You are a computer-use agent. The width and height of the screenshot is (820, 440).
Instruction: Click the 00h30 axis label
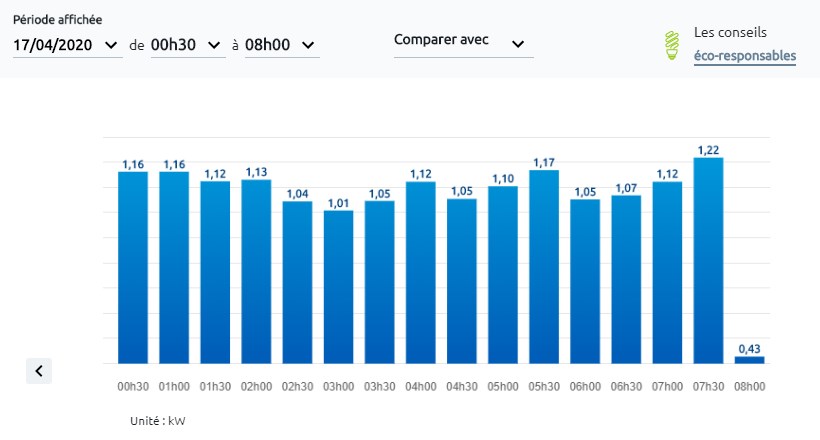coord(133,387)
